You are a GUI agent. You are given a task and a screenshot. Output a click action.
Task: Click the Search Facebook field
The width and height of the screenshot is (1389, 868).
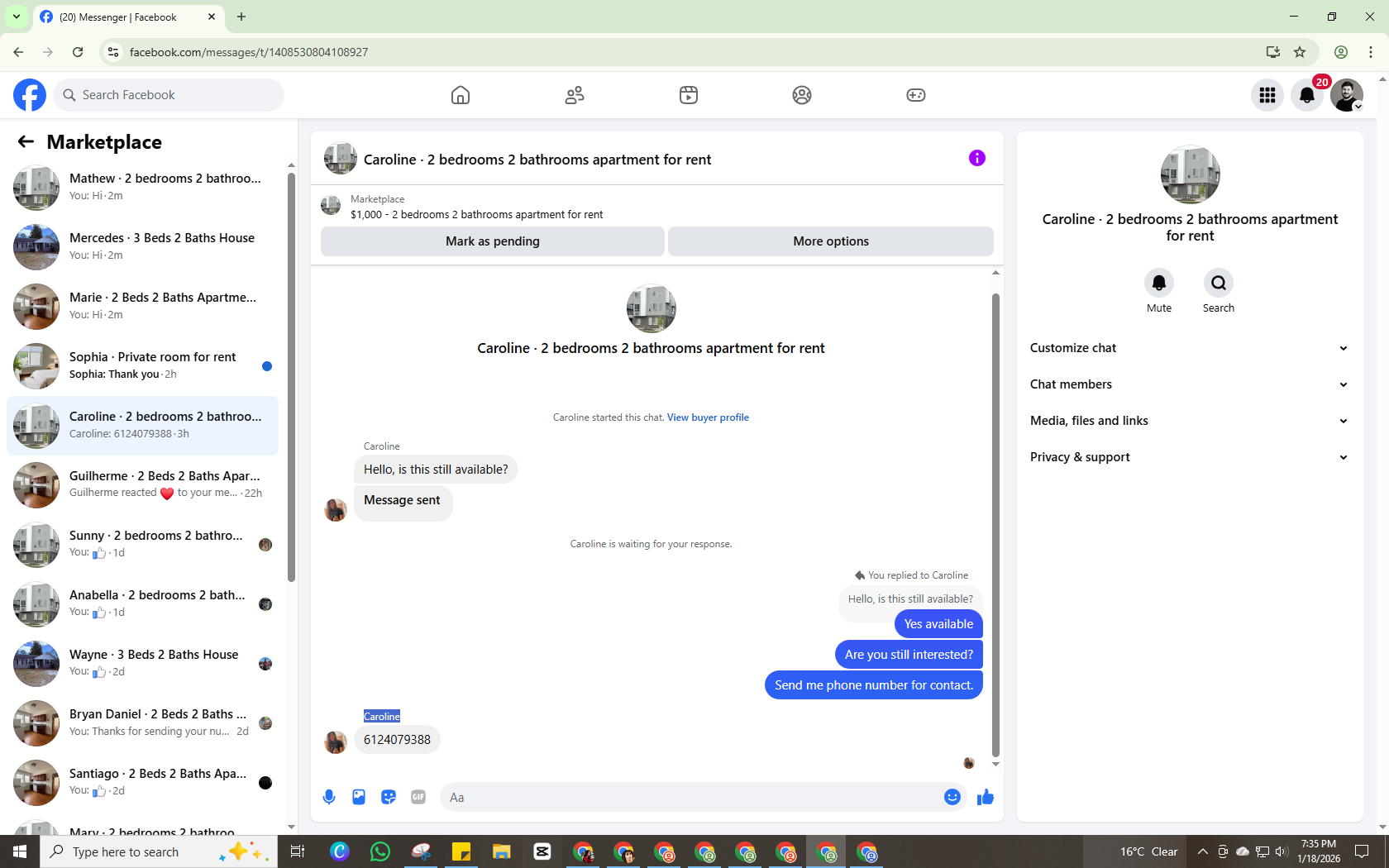169,95
